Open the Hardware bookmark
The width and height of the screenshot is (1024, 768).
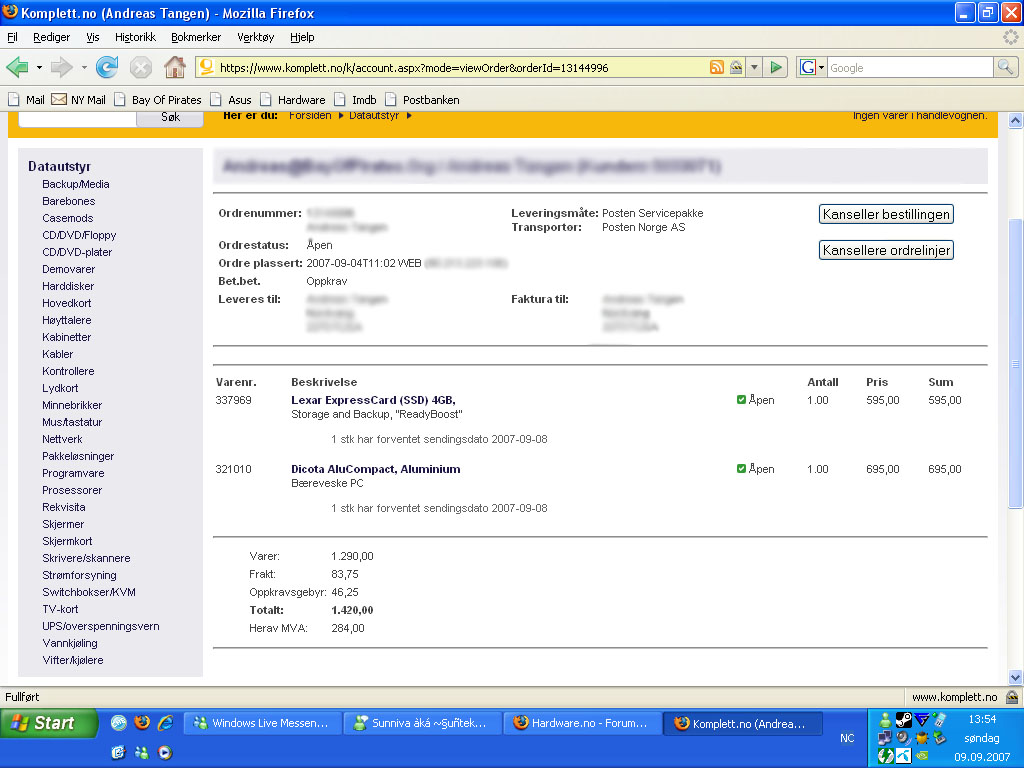click(293, 100)
